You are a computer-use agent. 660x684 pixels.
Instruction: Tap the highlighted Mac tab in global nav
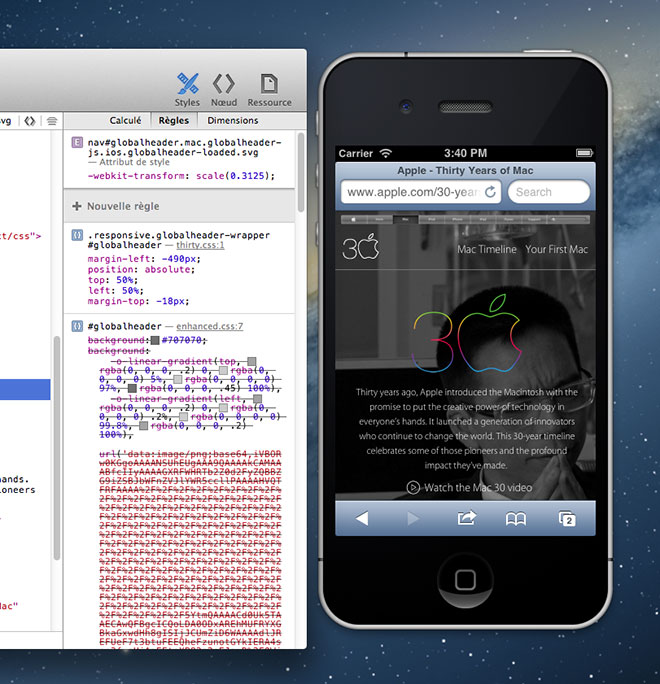(x=405, y=219)
